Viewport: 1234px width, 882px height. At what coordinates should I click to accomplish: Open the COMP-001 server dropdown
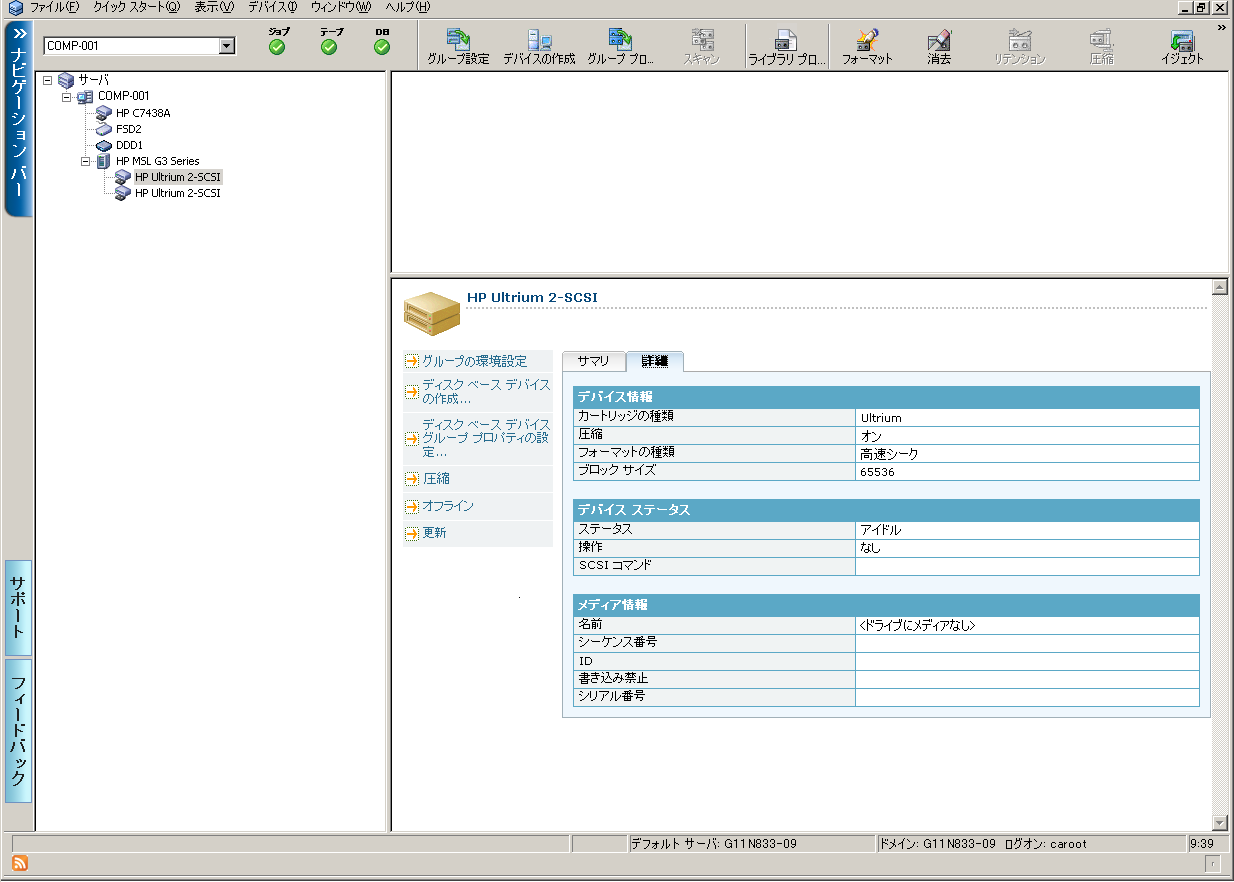227,45
